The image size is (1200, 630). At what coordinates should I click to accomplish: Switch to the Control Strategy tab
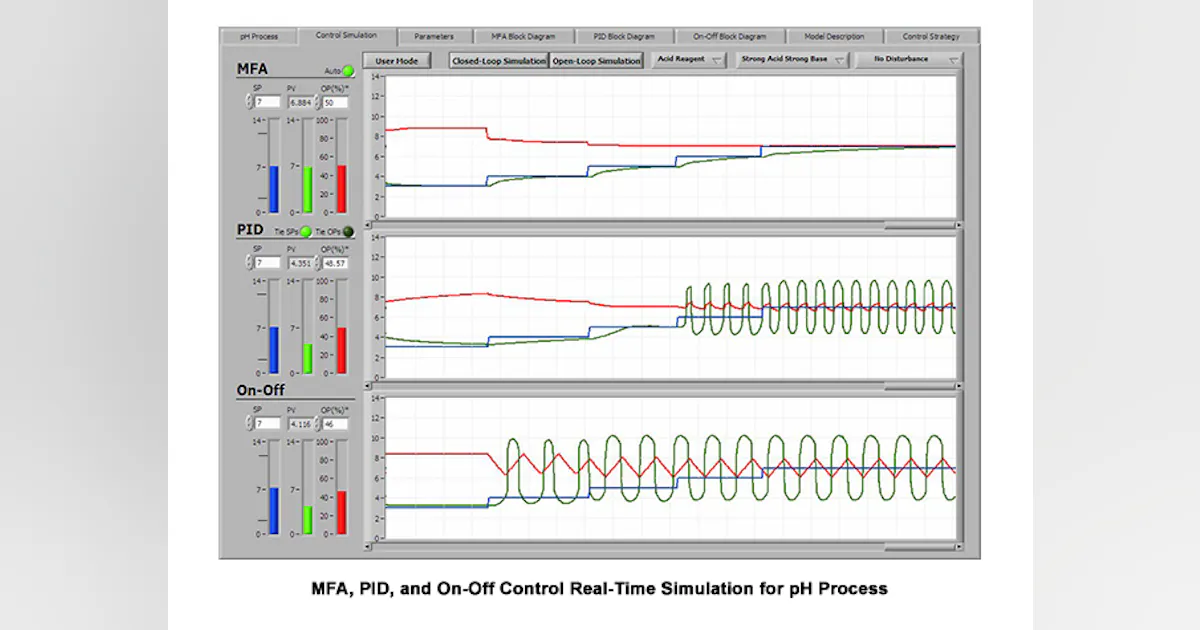(930, 37)
